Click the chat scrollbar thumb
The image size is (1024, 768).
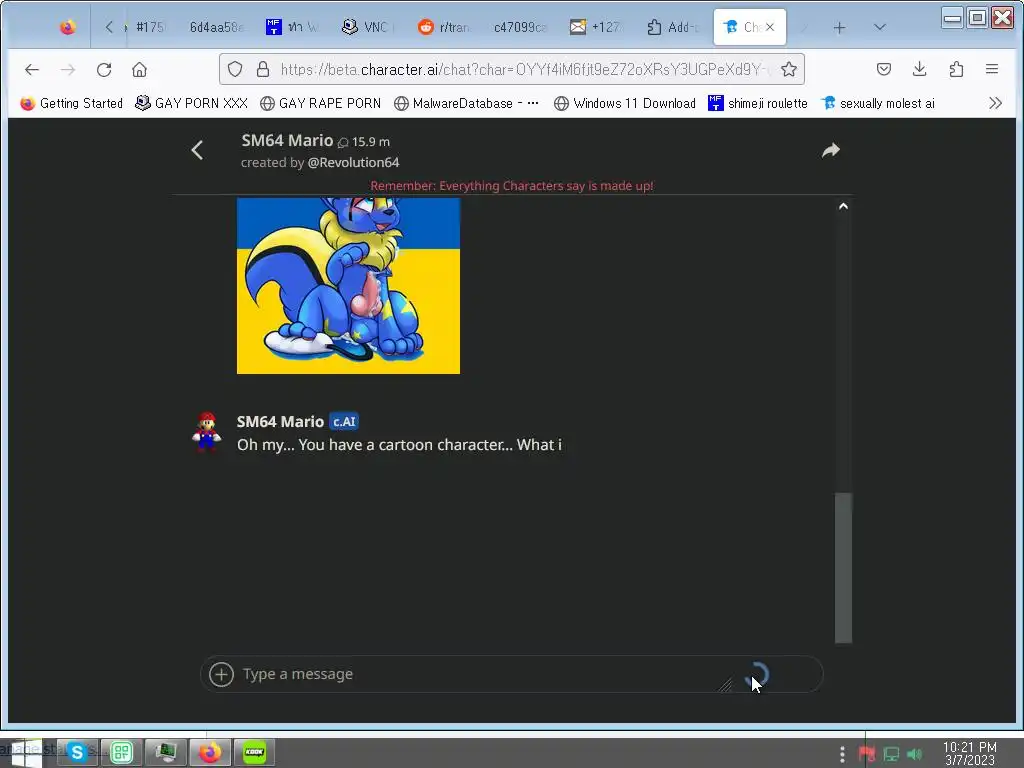coord(843,567)
